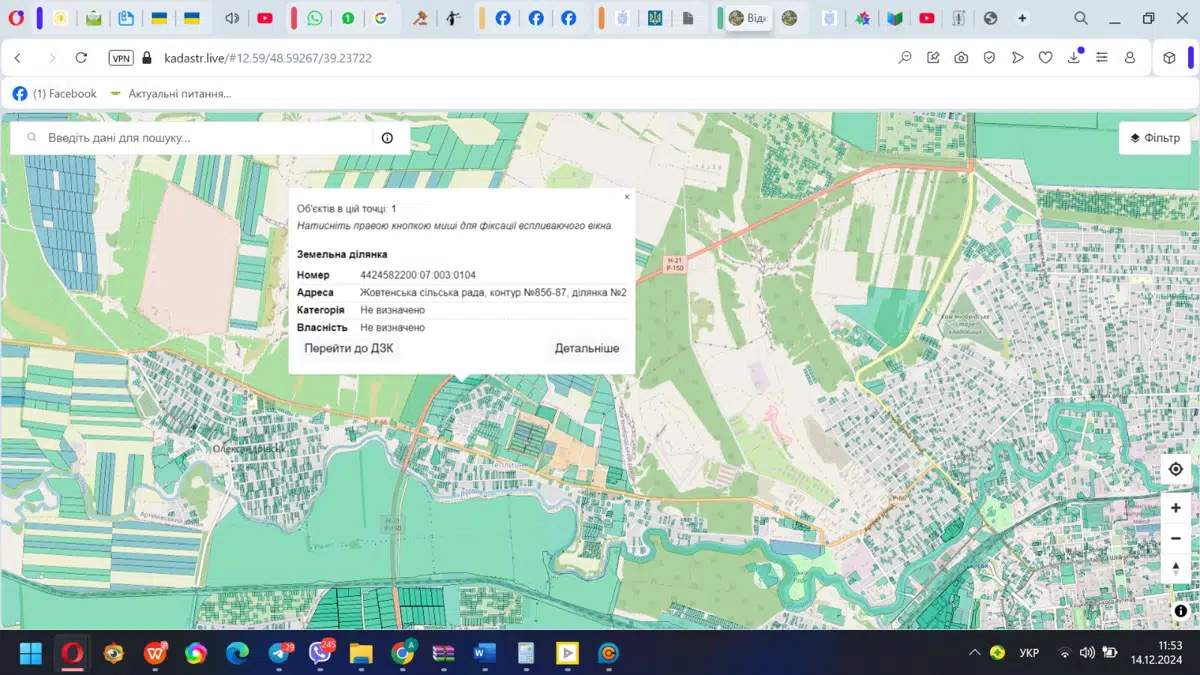Viewport: 1200px width, 675px height.
Task: Open map attribution info icon at bottom right
Action: click(x=1181, y=610)
